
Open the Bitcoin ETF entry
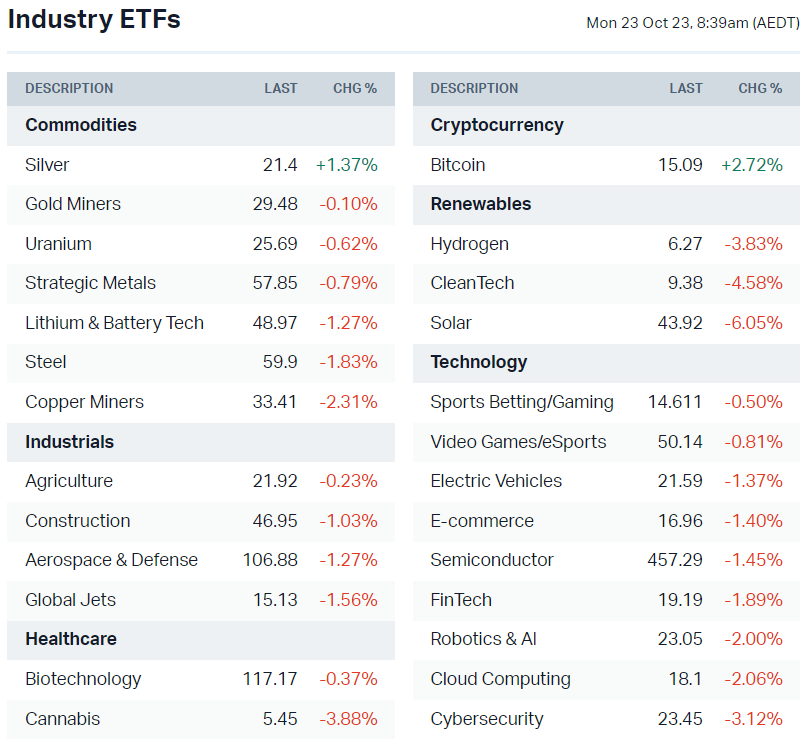(458, 165)
